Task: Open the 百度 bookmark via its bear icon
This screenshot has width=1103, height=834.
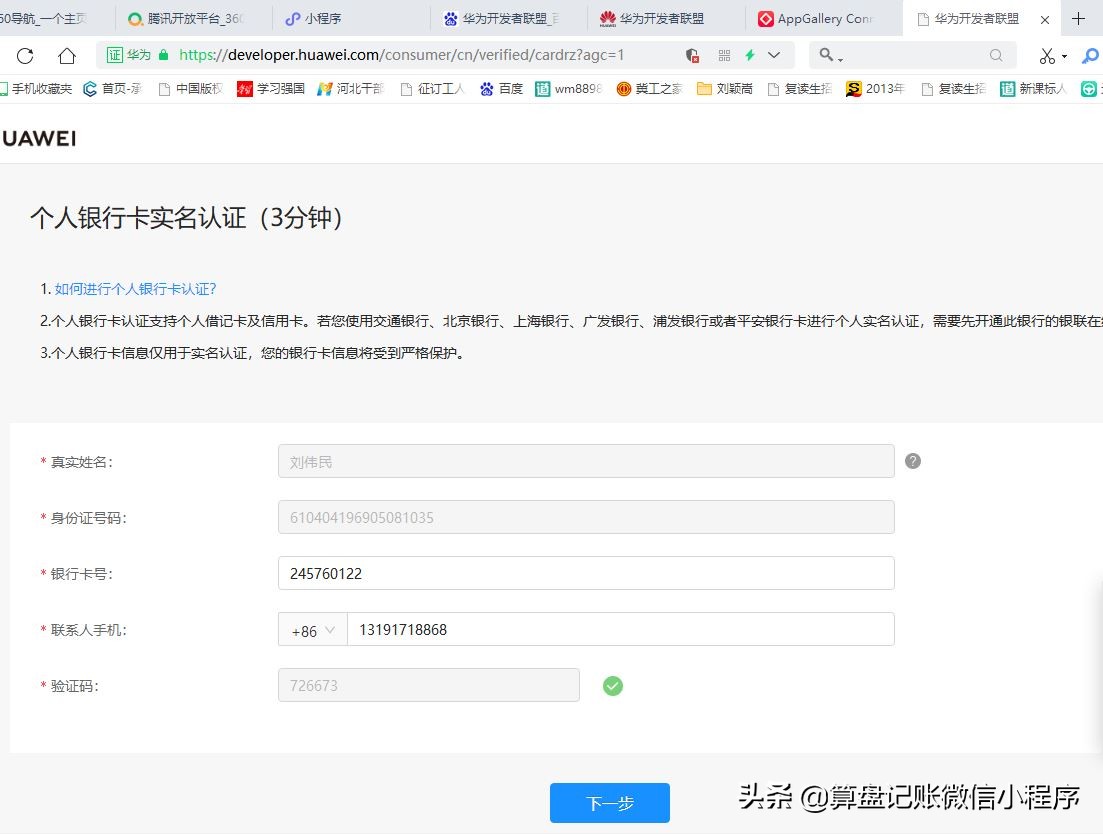Action: [x=486, y=89]
